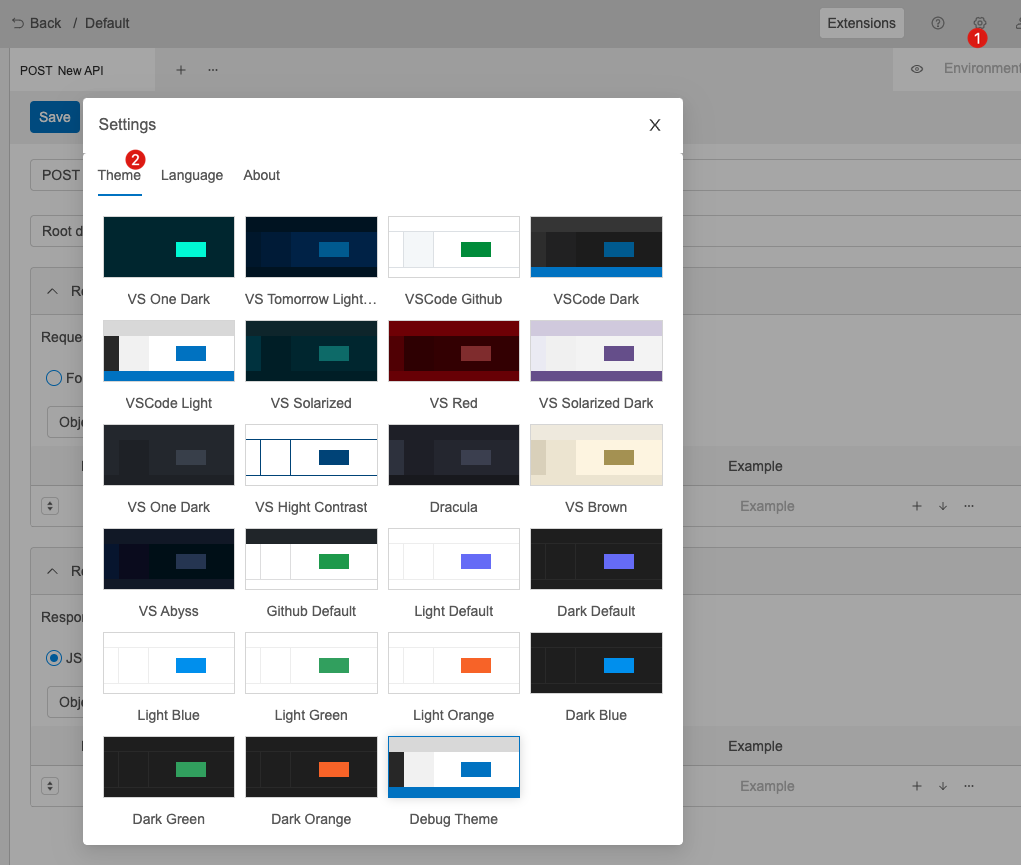The image size is (1021, 865).
Task: Open the POST method dropdown
Action: point(57,175)
